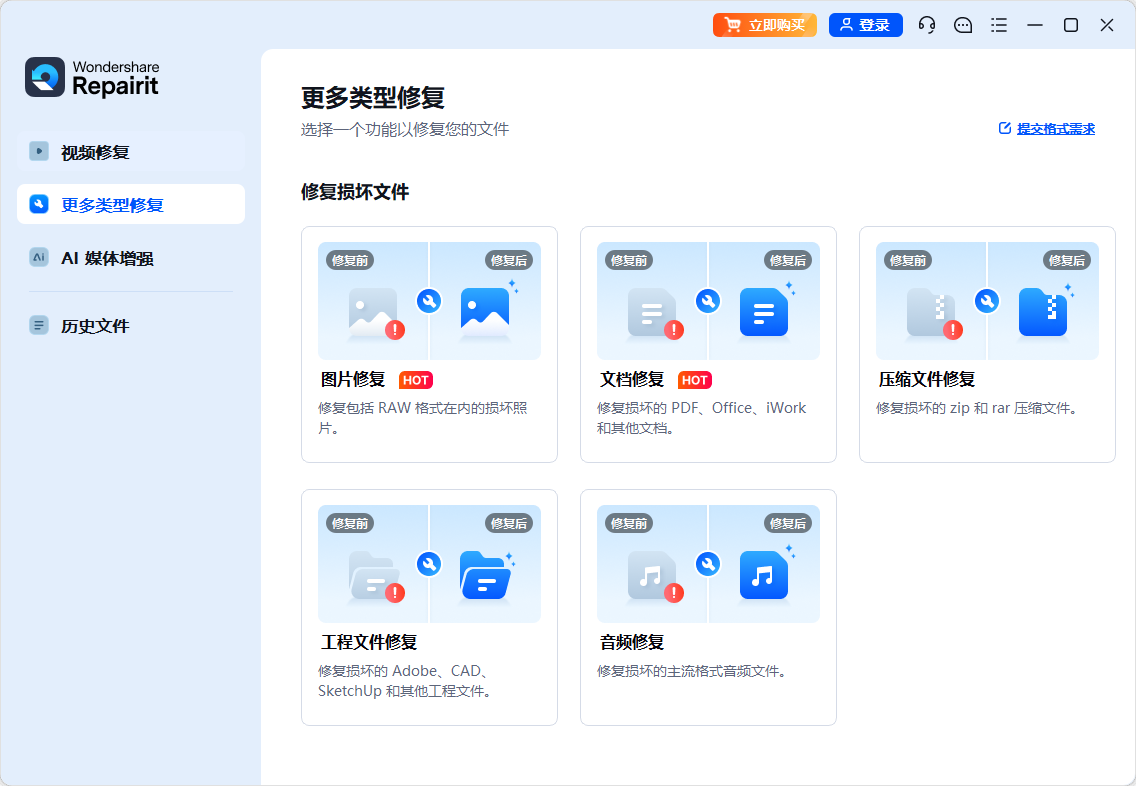The width and height of the screenshot is (1136, 786).
Task: Click the 历史文件 sidebar icon
Action: tap(39, 325)
